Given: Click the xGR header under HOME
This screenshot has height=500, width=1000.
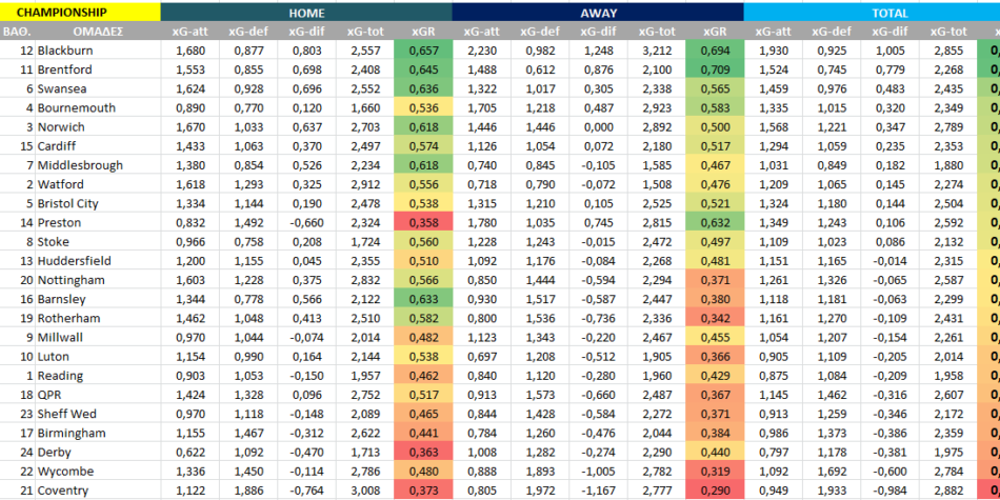Looking at the screenshot, I should [423, 32].
